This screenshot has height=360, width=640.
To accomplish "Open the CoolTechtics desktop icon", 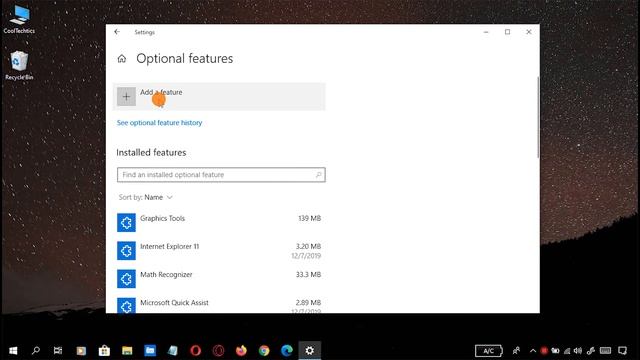I will (19, 19).
